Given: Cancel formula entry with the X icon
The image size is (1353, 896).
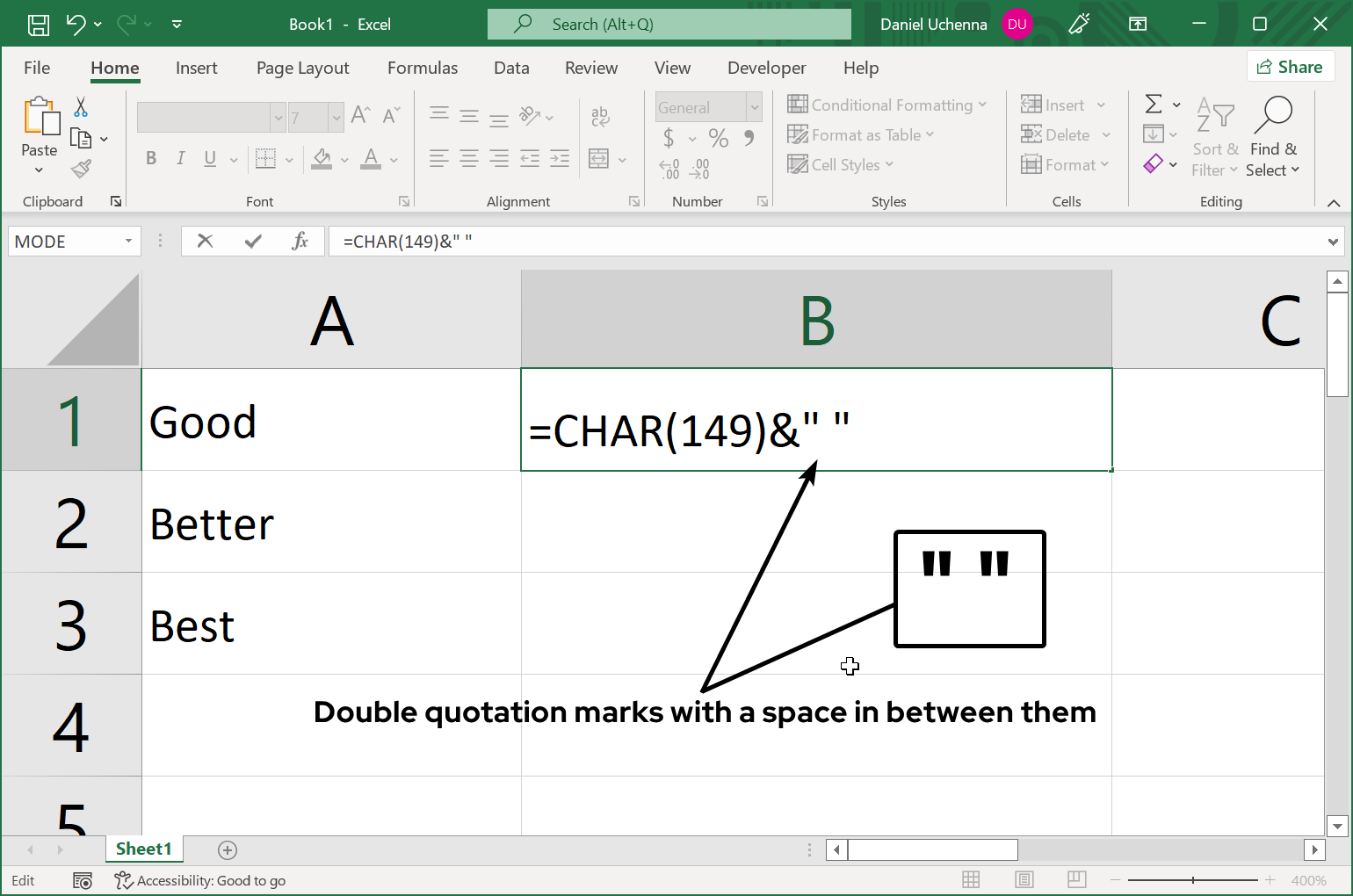Looking at the screenshot, I should point(205,241).
